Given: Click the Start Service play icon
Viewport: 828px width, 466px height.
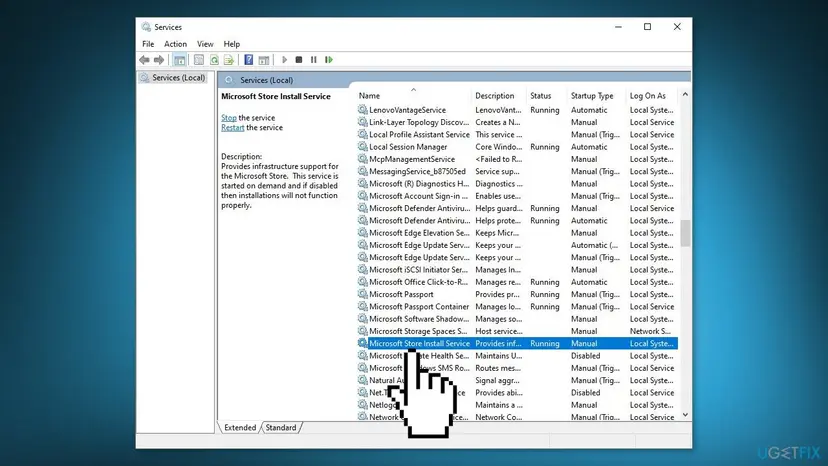Looking at the screenshot, I should click(x=284, y=60).
